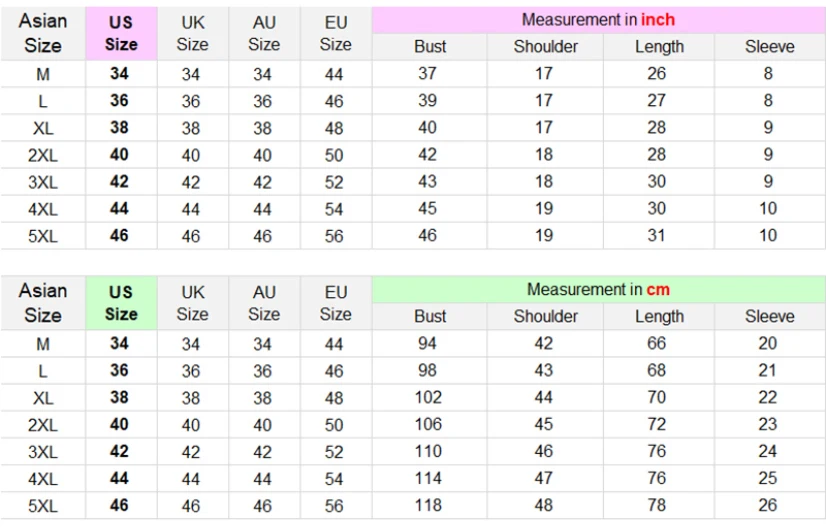Image resolution: width=826 pixels, height=527 pixels.
Task: Select EU size 56 in the inch table
Action: point(334,236)
